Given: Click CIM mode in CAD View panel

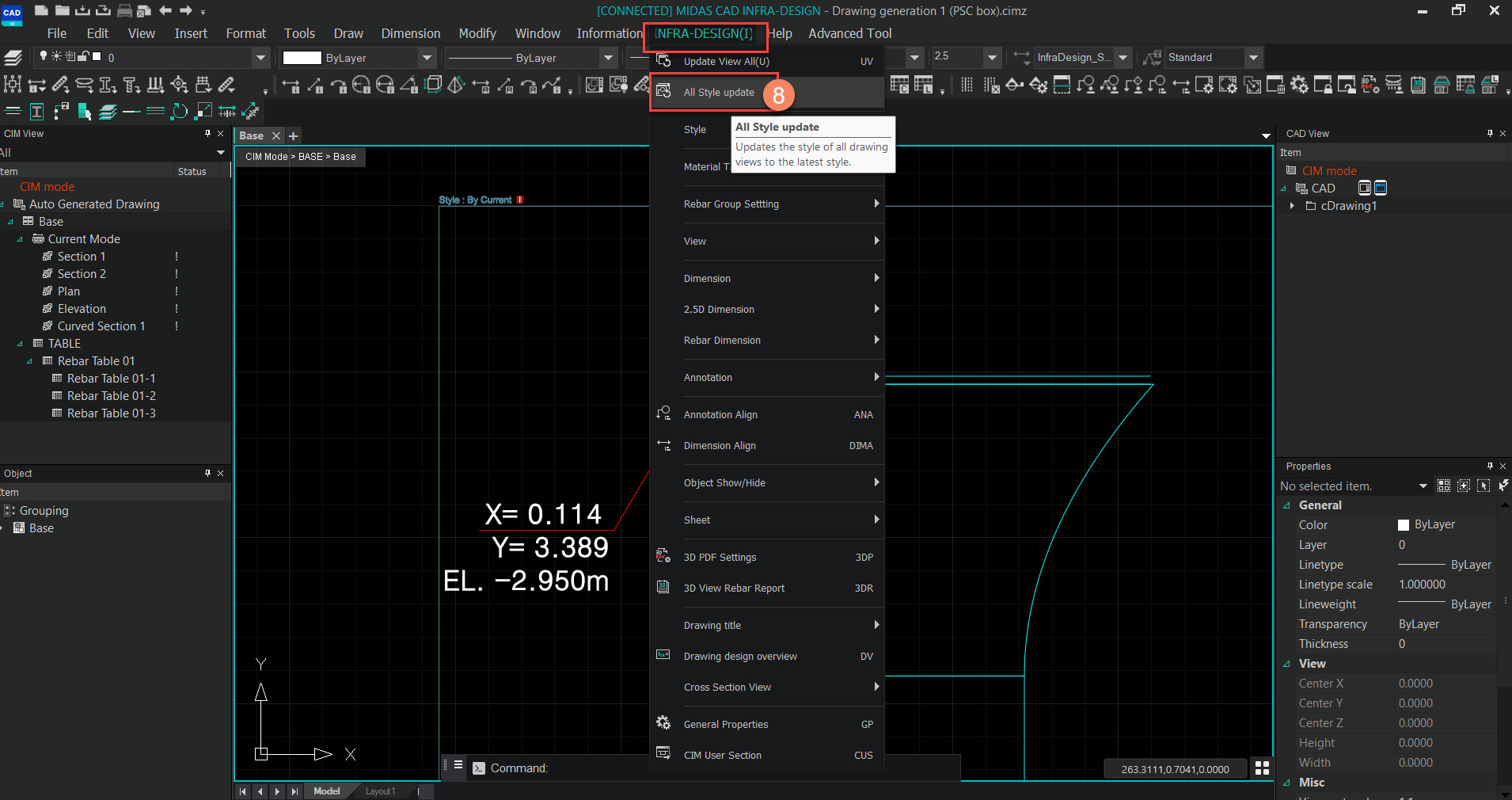Looking at the screenshot, I should pyautogui.click(x=1329, y=170).
